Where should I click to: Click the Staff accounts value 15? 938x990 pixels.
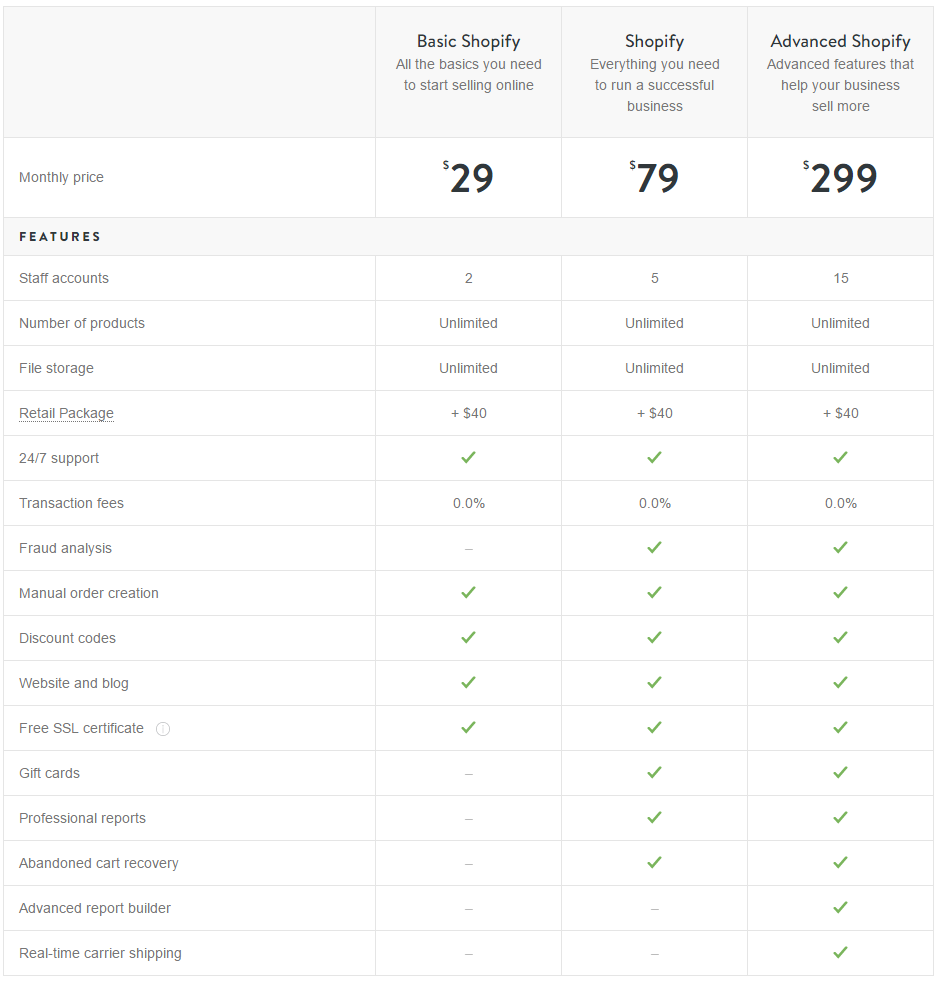841,278
